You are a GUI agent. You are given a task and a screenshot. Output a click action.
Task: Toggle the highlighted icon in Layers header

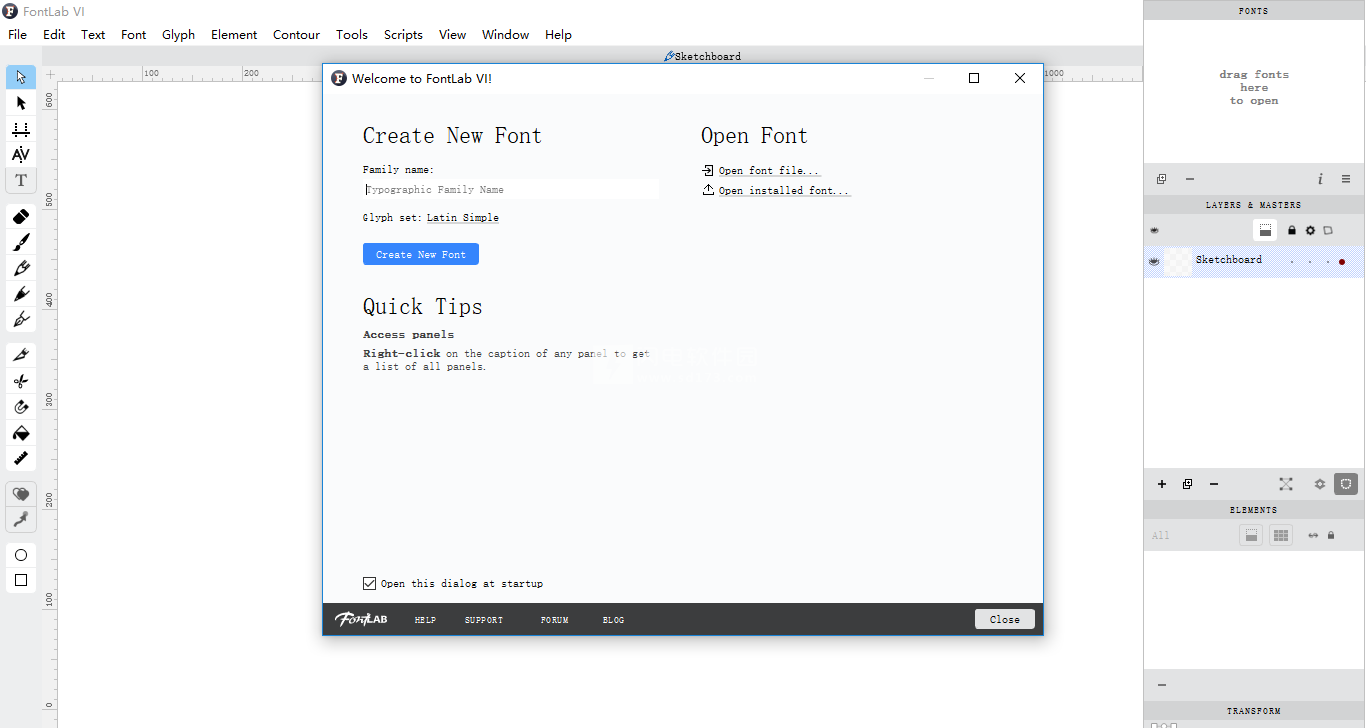[x=1266, y=230]
